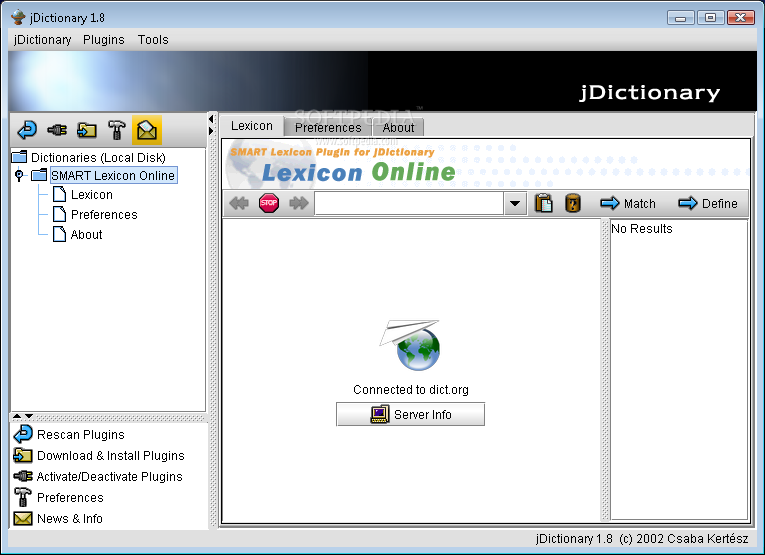
Task: Click the Download & Install Plugins folder icon
Action: tap(23, 455)
